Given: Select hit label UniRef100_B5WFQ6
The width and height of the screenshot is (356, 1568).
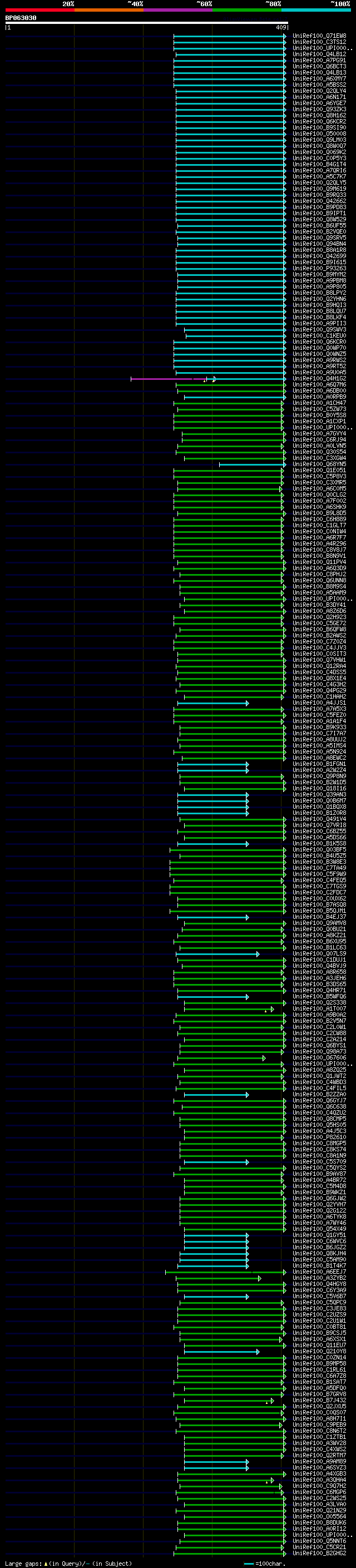Looking at the screenshot, I should coord(319,997).
